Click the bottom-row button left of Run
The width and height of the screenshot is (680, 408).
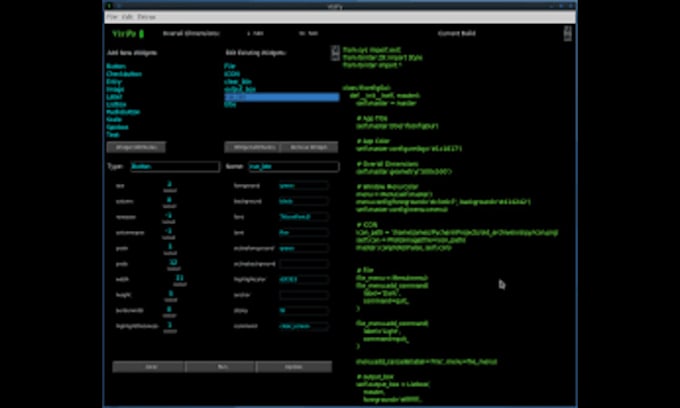[x=149, y=367]
